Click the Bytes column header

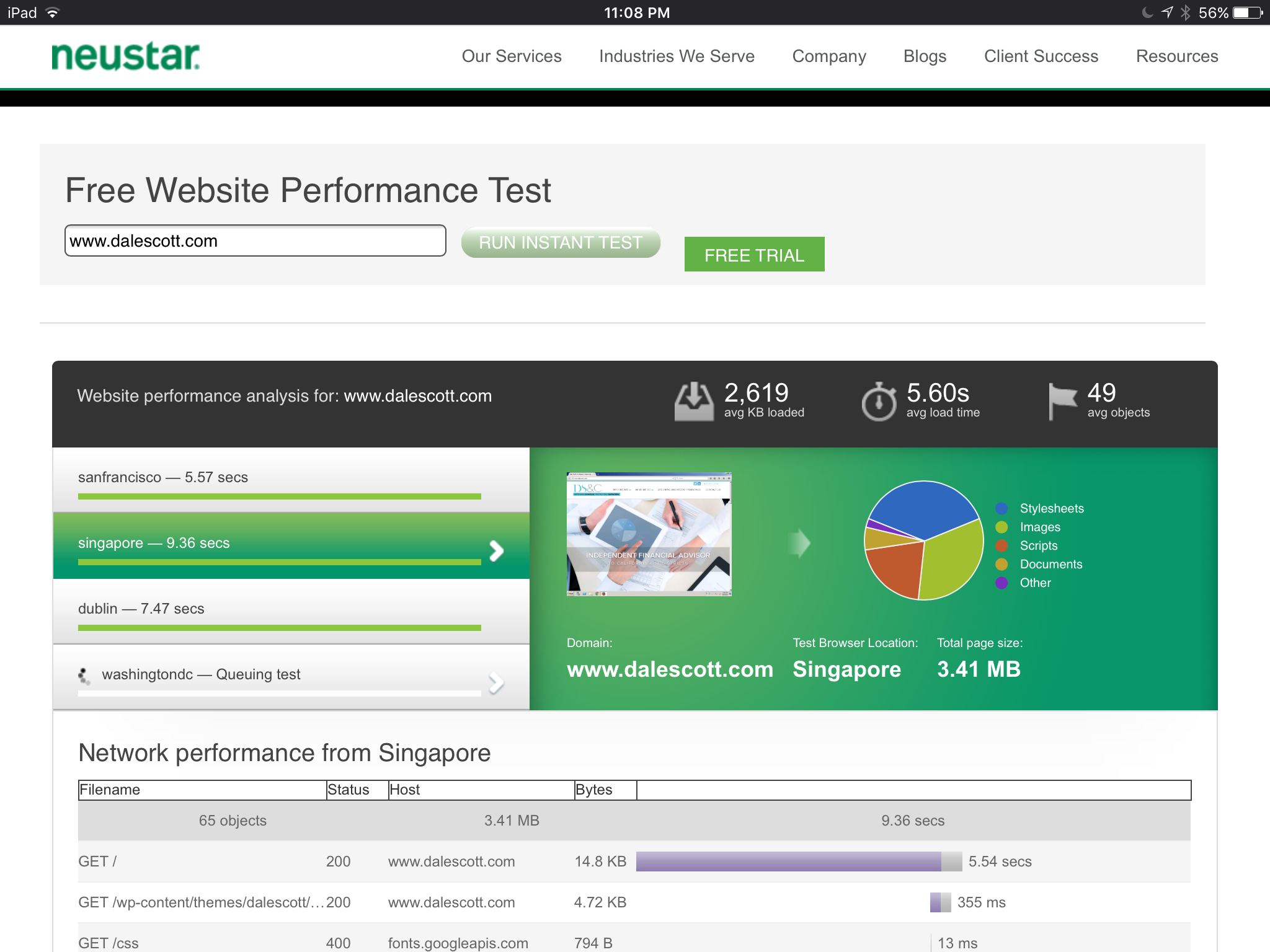pyautogui.click(x=606, y=790)
